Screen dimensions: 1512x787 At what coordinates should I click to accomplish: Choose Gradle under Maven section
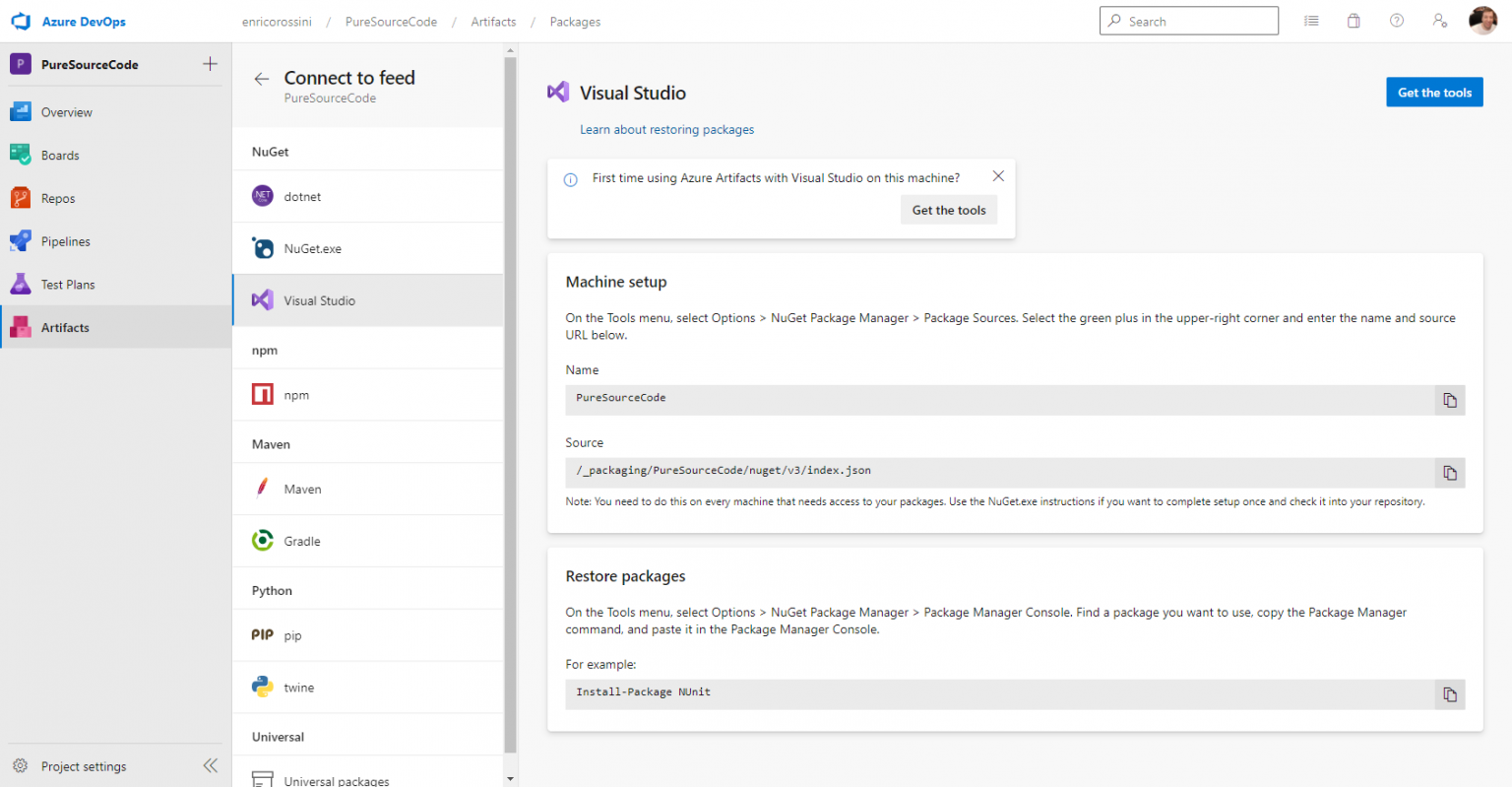[x=301, y=540]
